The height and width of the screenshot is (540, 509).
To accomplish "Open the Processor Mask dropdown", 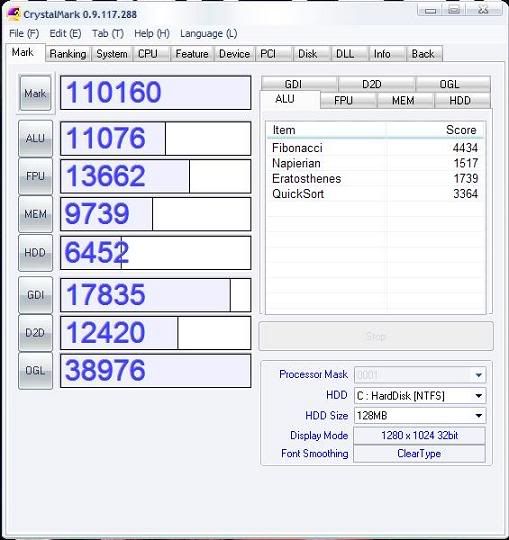I will [420, 375].
